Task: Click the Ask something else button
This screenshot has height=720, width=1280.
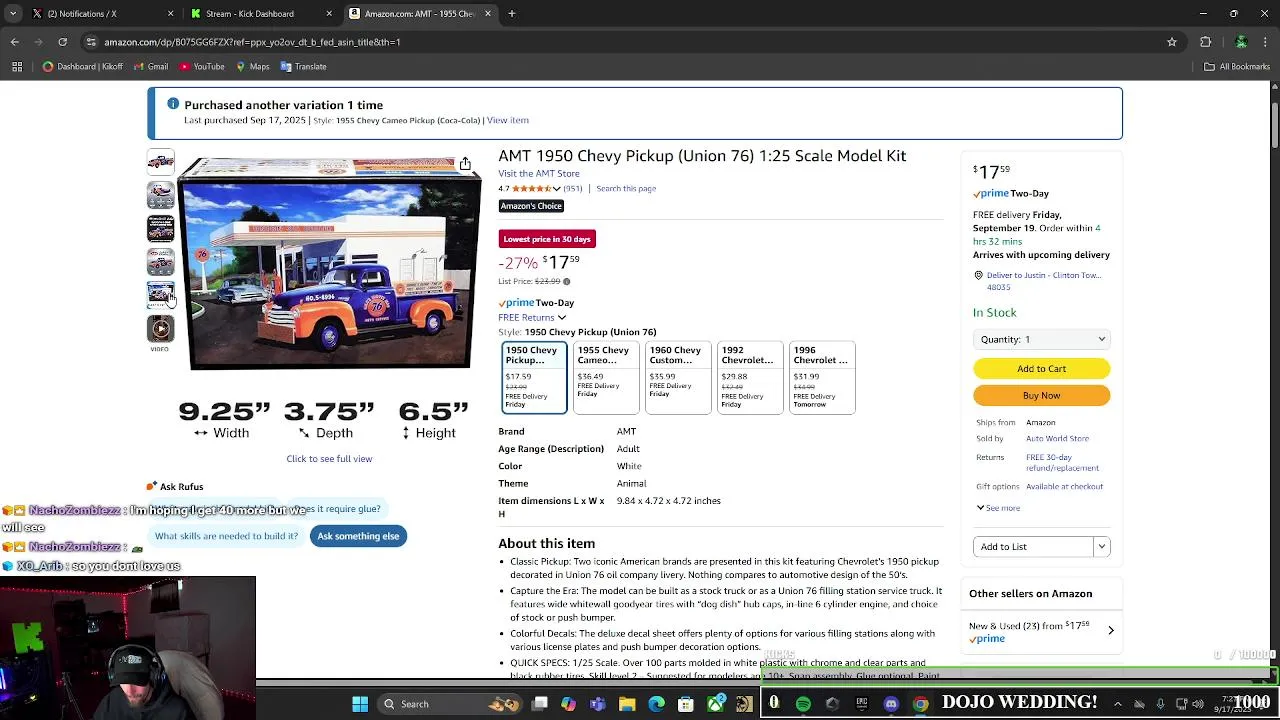Action: tap(358, 536)
